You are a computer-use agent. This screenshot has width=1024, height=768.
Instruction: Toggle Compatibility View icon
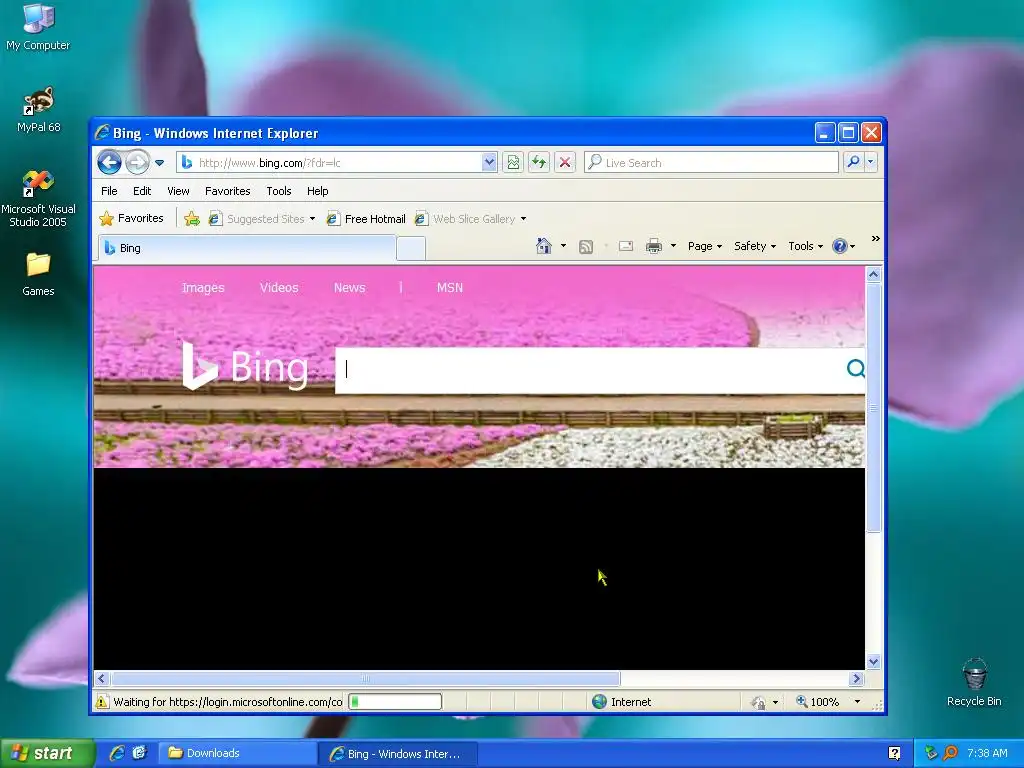pos(513,163)
